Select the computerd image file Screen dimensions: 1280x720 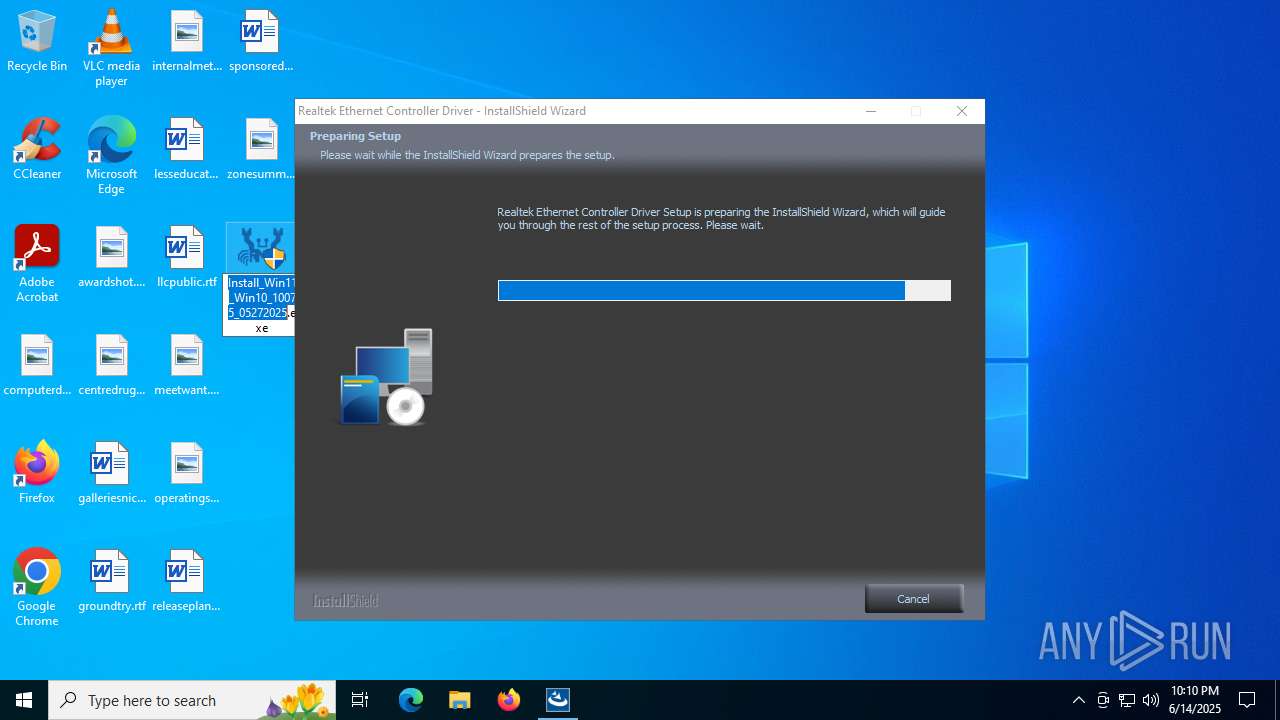[x=37, y=366]
